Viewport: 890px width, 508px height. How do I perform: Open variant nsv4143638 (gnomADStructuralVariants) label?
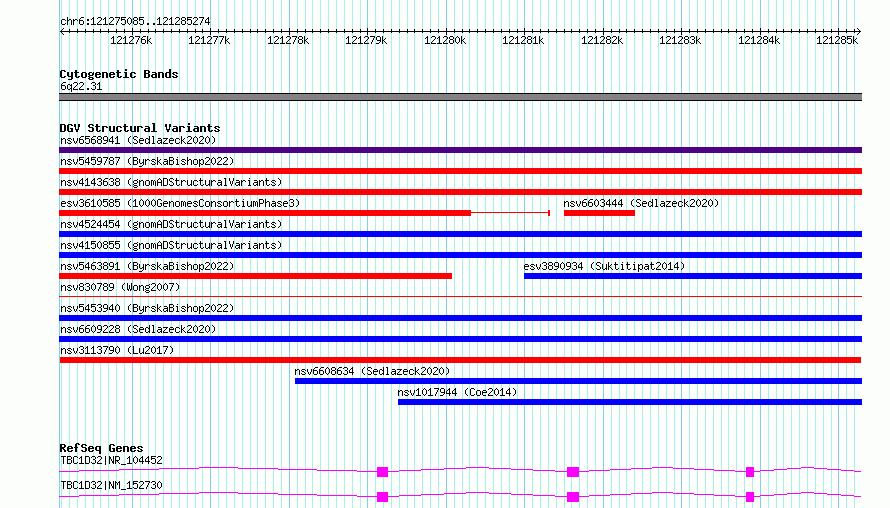(x=171, y=182)
